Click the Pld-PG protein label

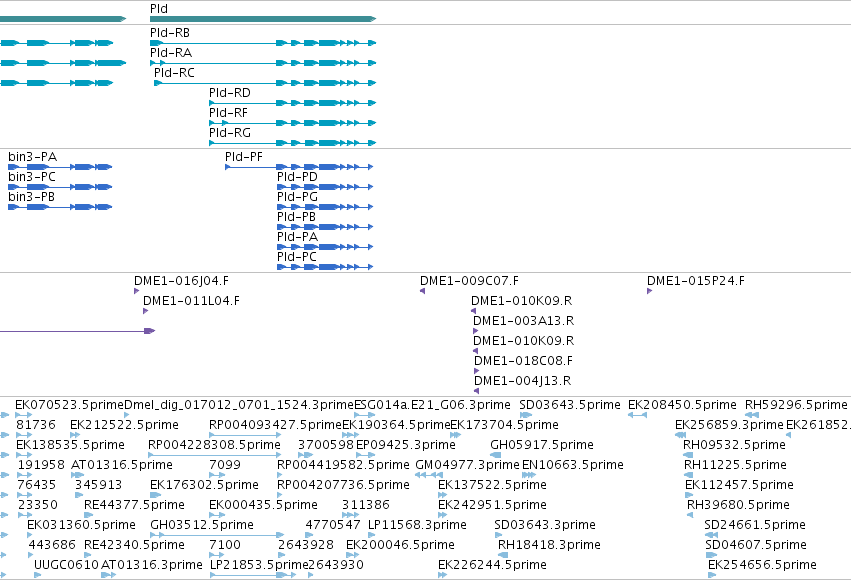pyautogui.click(x=297, y=197)
